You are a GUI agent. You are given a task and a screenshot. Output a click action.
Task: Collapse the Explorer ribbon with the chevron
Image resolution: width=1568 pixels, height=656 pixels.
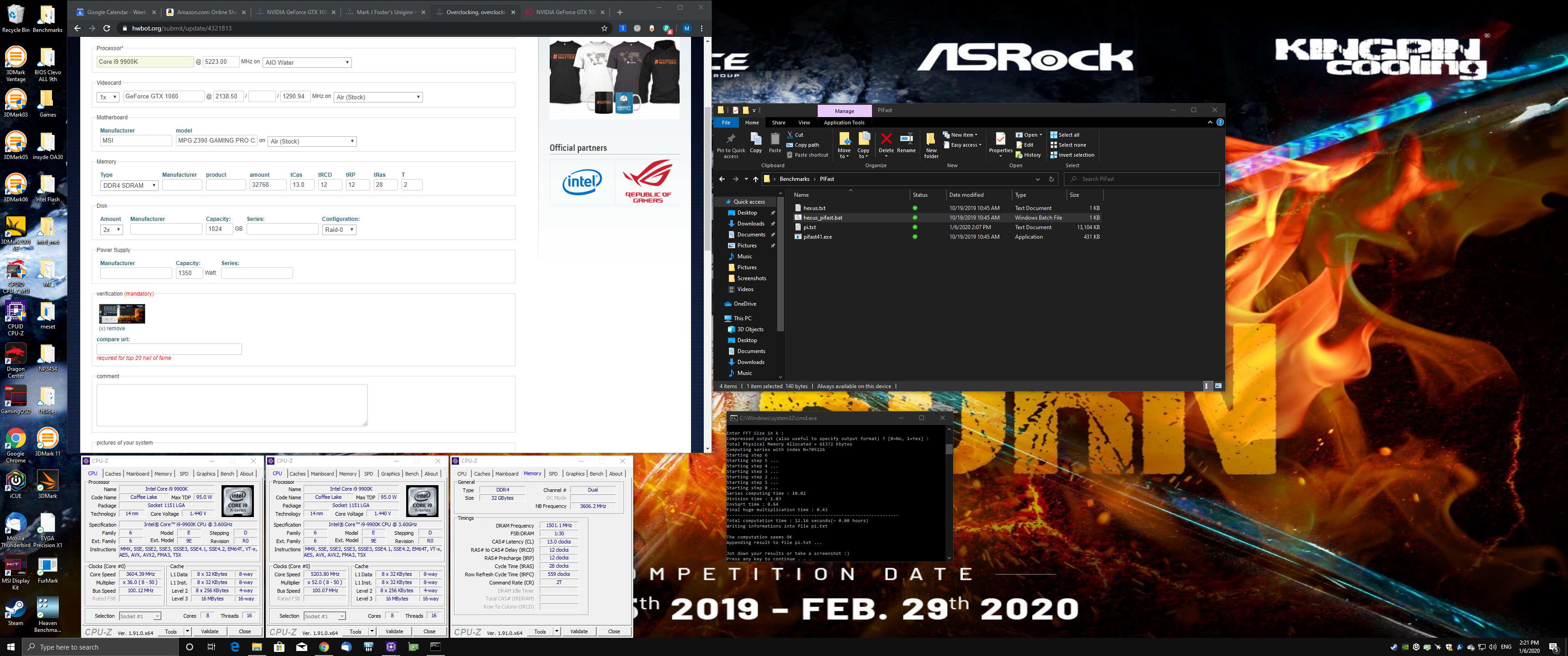pyautogui.click(x=1210, y=122)
